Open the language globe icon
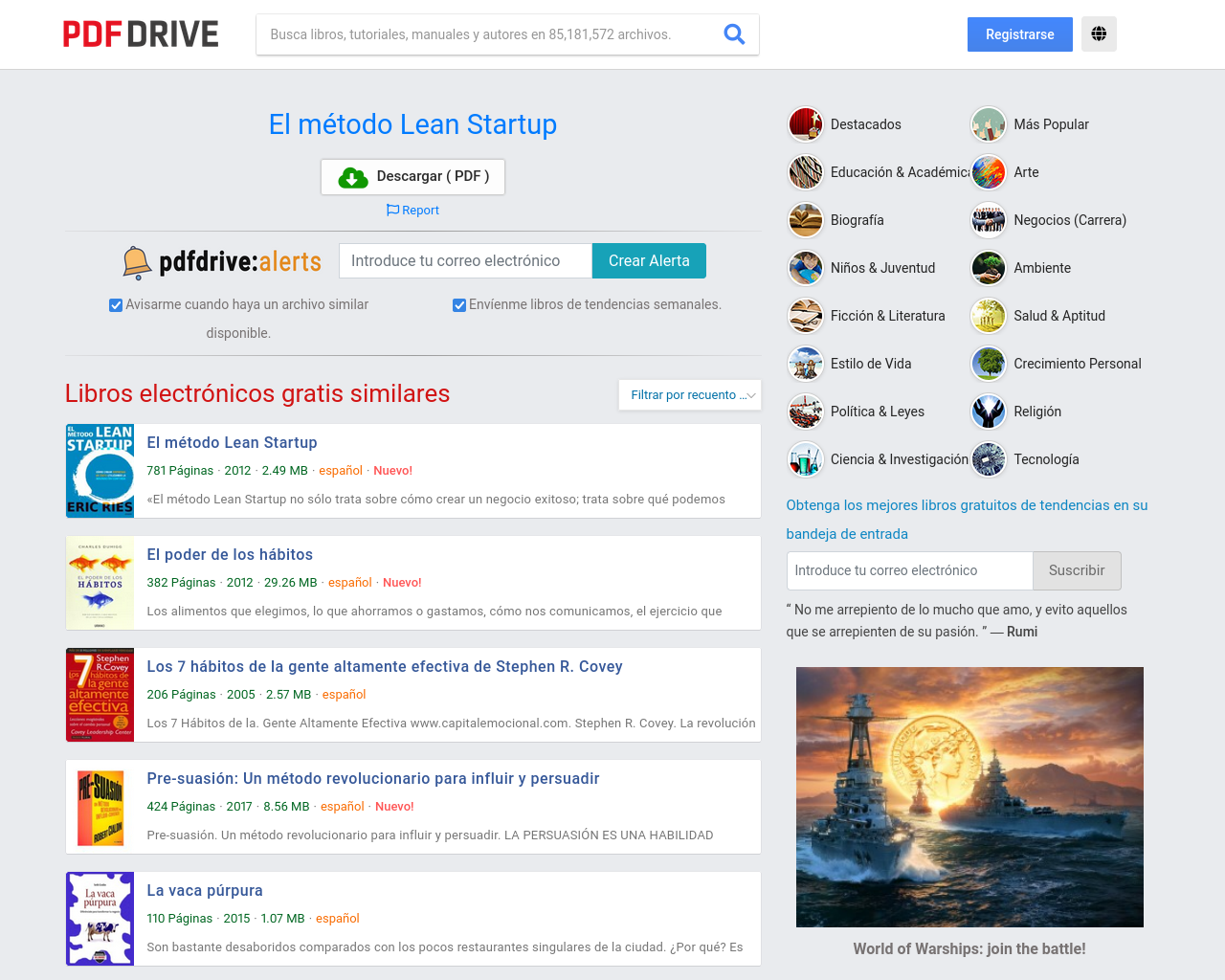1225x980 pixels. [x=1099, y=34]
